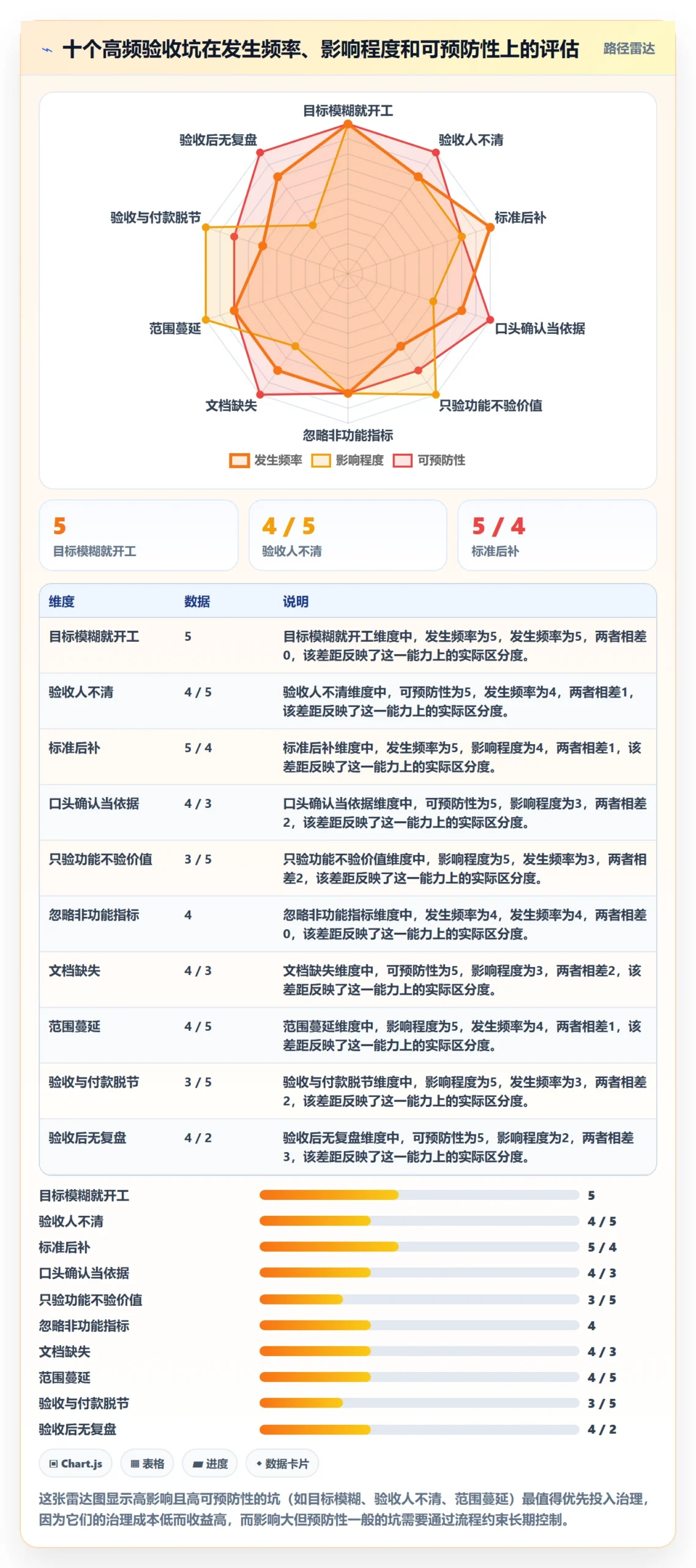Click the icon inside the Chart.js chip

(x=54, y=1464)
